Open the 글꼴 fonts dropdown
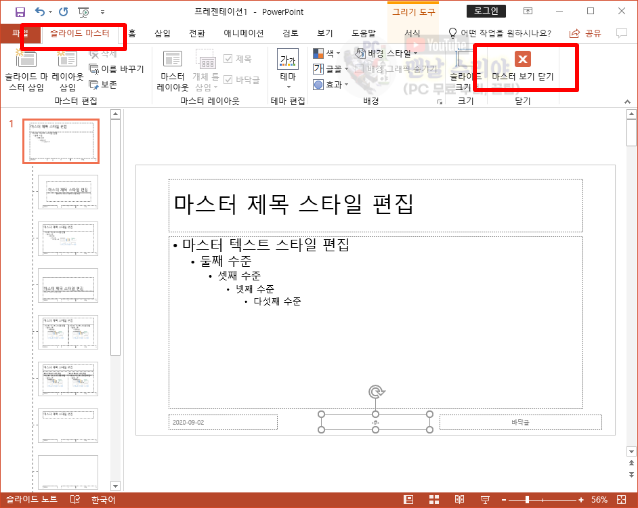 click(331, 69)
